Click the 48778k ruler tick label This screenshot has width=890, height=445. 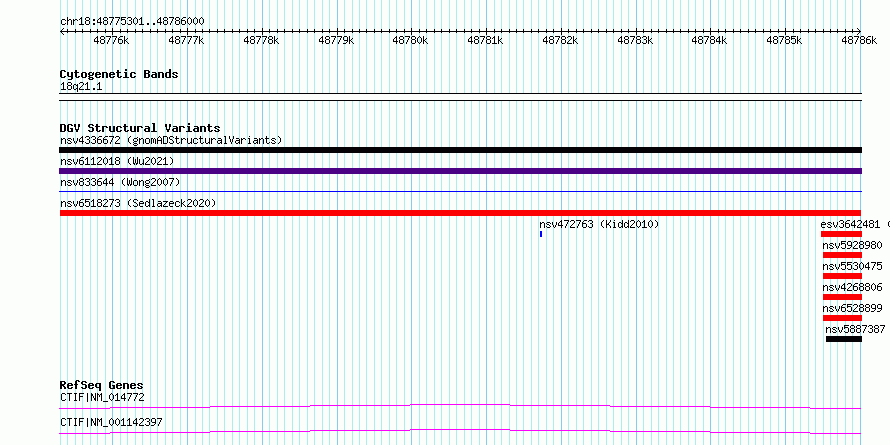[x=261, y=40]
